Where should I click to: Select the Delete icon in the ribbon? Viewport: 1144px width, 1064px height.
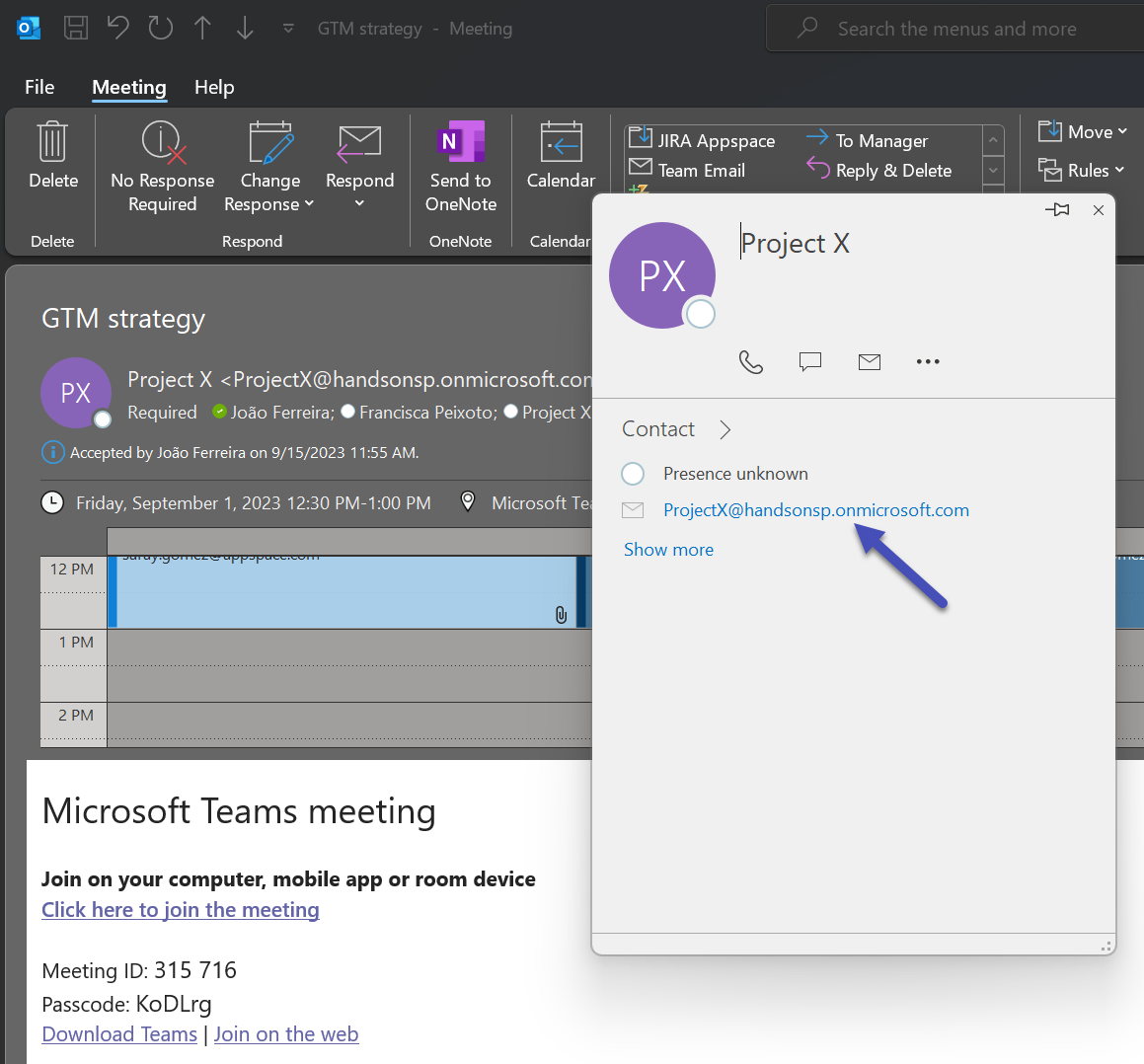coord(52,153)
